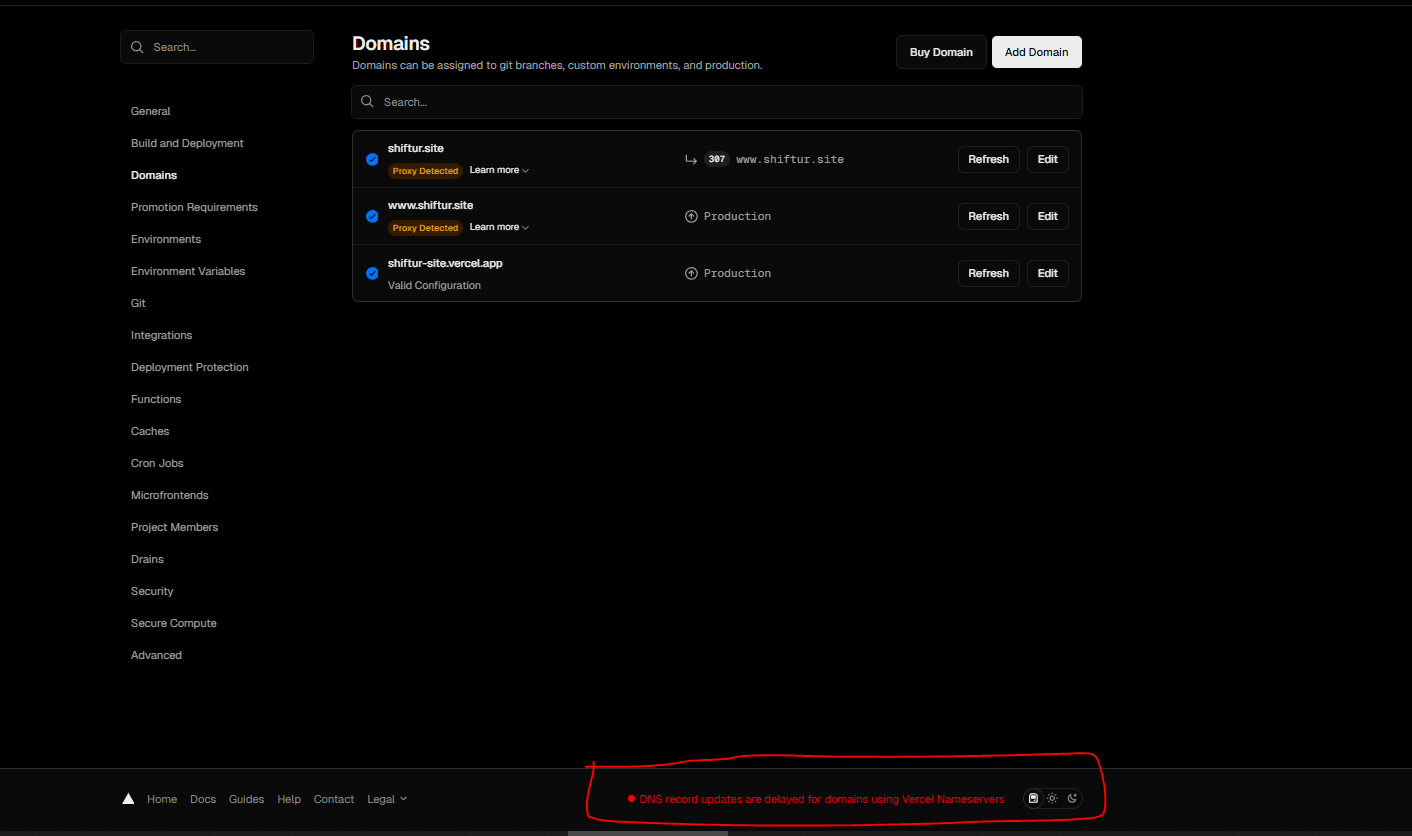Focus the sidebar settings search field
1412x836 pixels.
[x=217, y=47]
